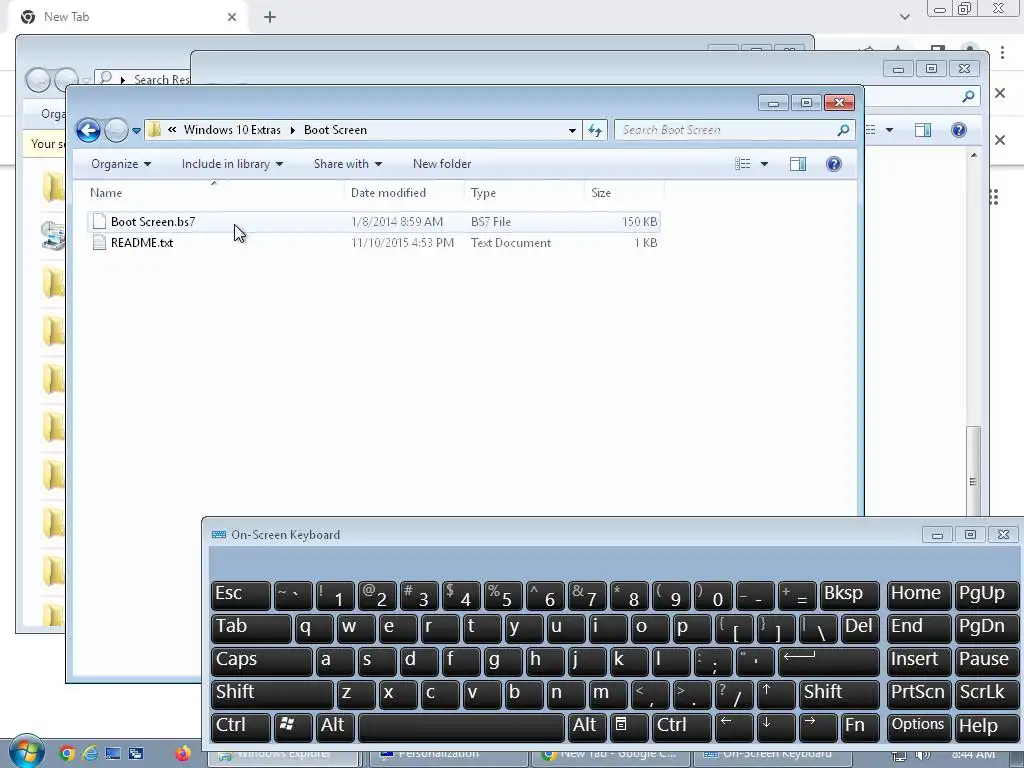Click the scroll up arrow in middle explorer window
The image size is (1024, 768).
click(x=974, y=155)
